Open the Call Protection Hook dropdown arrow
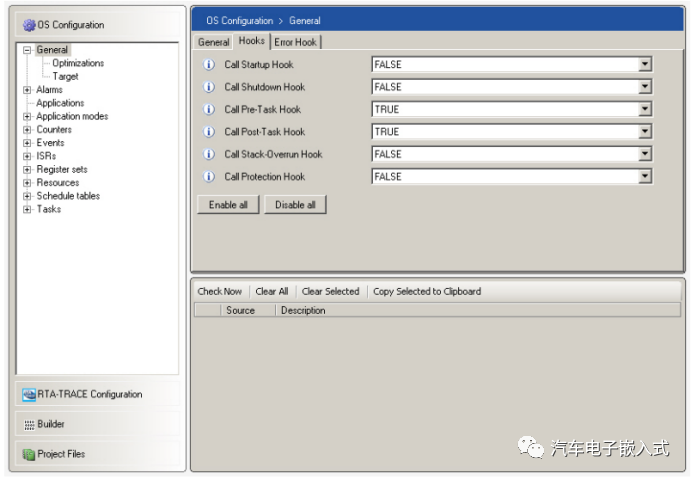 (645, 177)
